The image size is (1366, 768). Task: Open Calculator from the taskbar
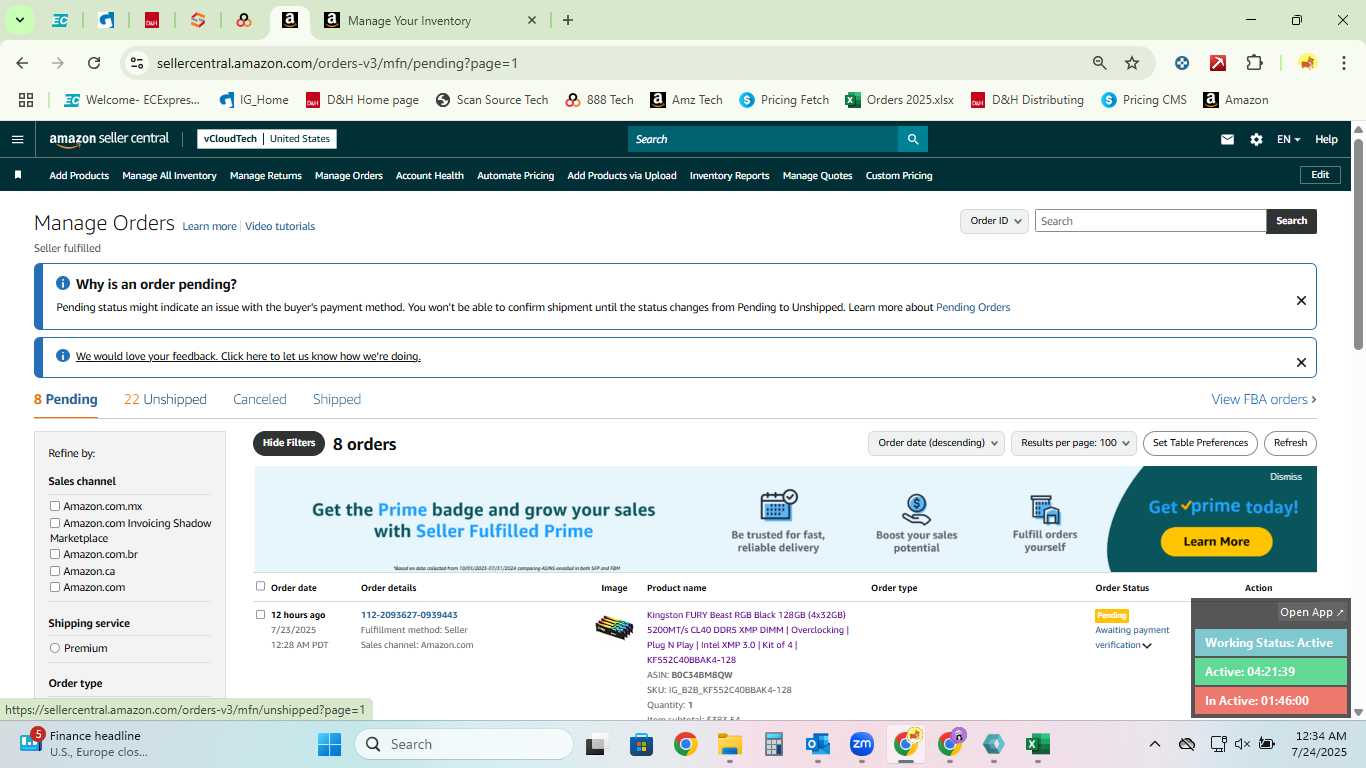(773, 744)
